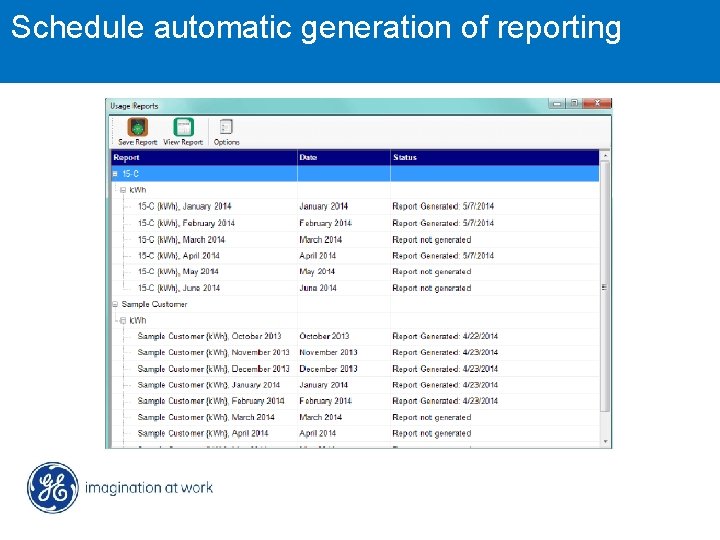
Task: Select Sample Customer (kWh), November 2013 row
Action: (x=355, y=353)
